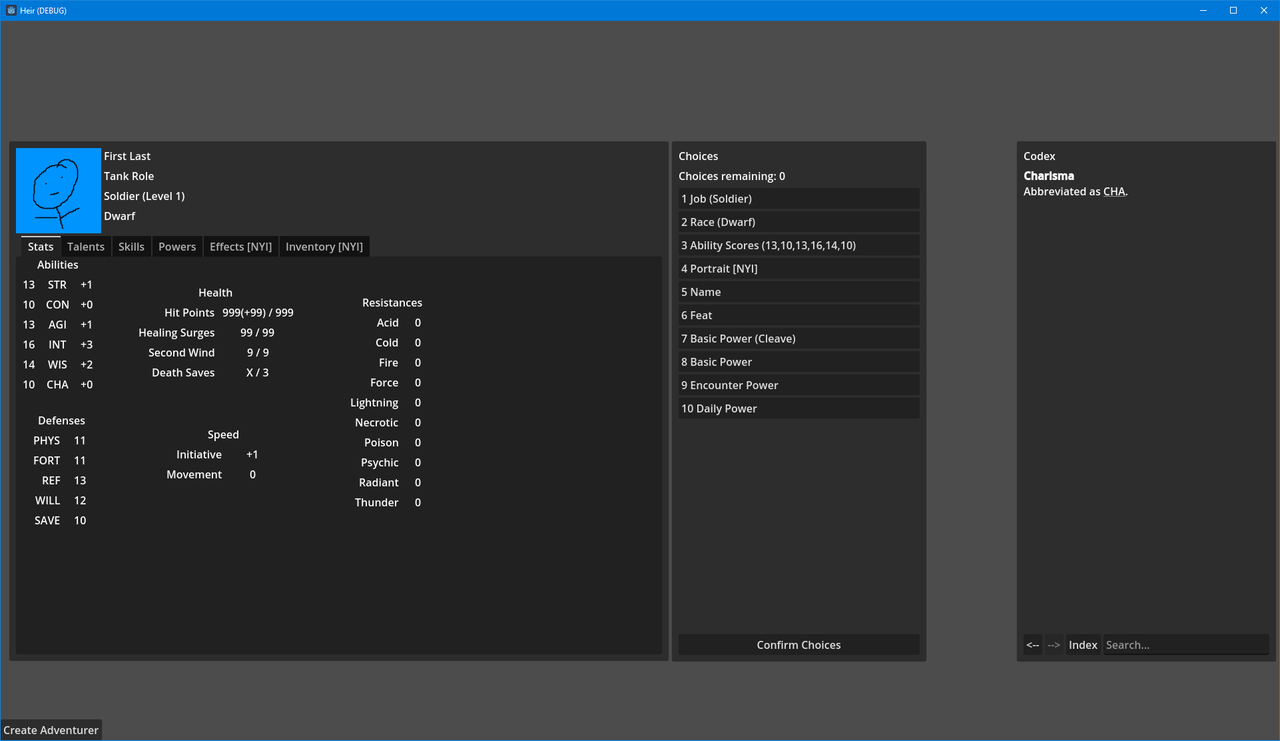Image resolution: width=1280 pixels, height=741 pixels.
Task: Click the Radiant resistance label
Action: (378, 483)
